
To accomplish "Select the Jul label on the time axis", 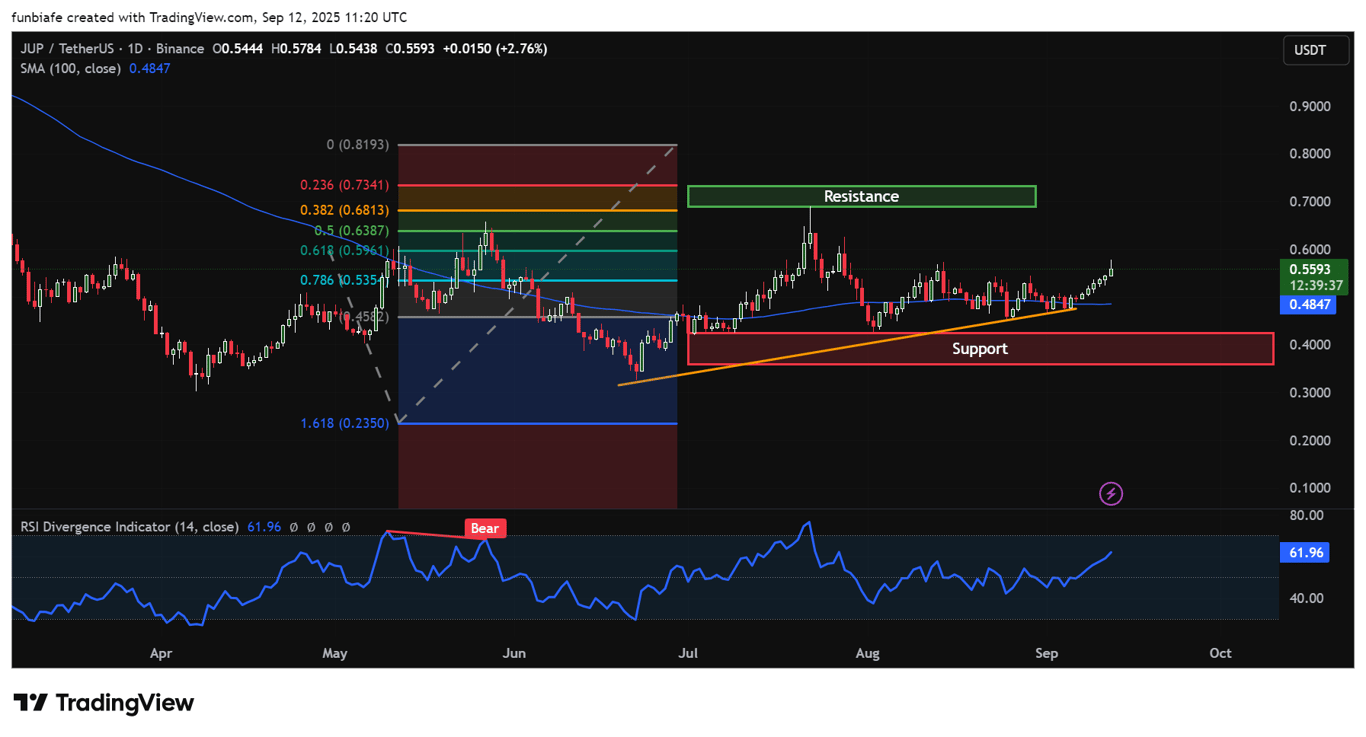I will pyautogui.click(x=688, y=653).
